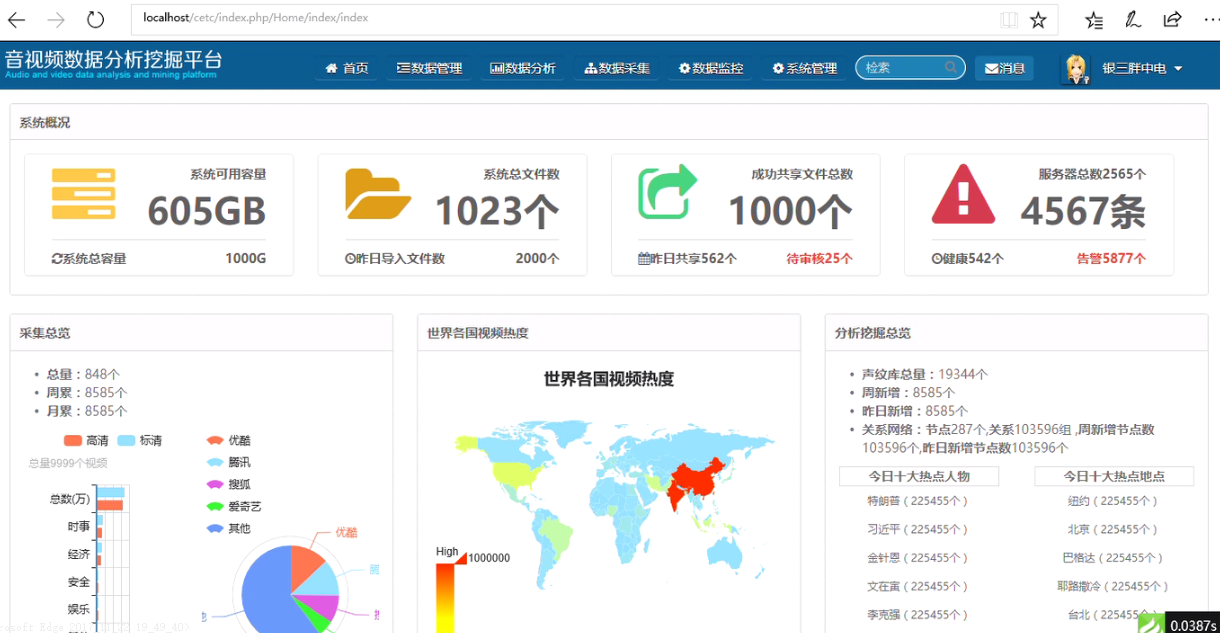This screenshot has width=1220, height=633.
Task: Open the 消息 messages button
Action: 1004,68
